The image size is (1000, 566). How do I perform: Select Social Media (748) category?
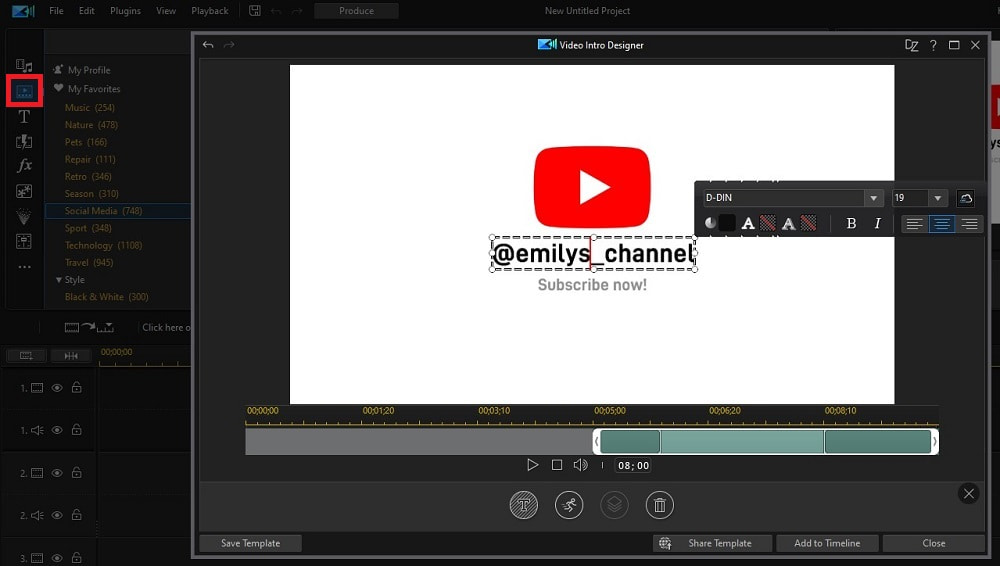coord(118,211)
